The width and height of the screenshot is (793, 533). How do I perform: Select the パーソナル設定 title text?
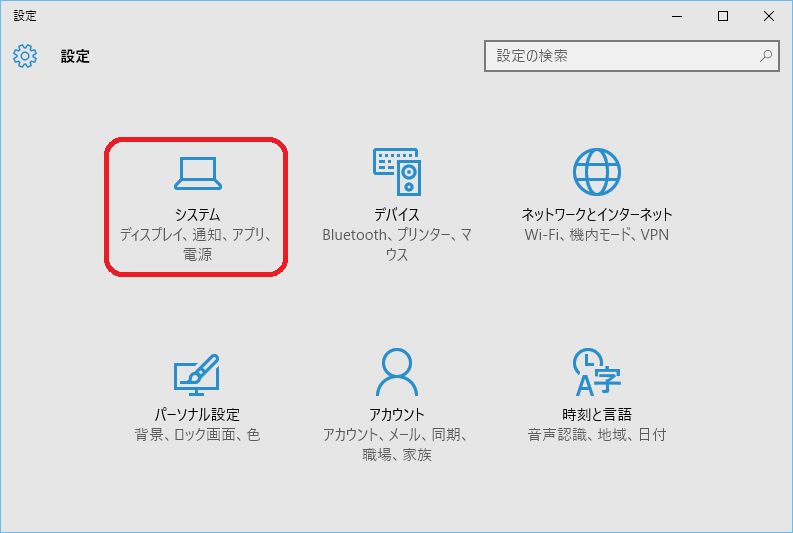tap(197, 415)
